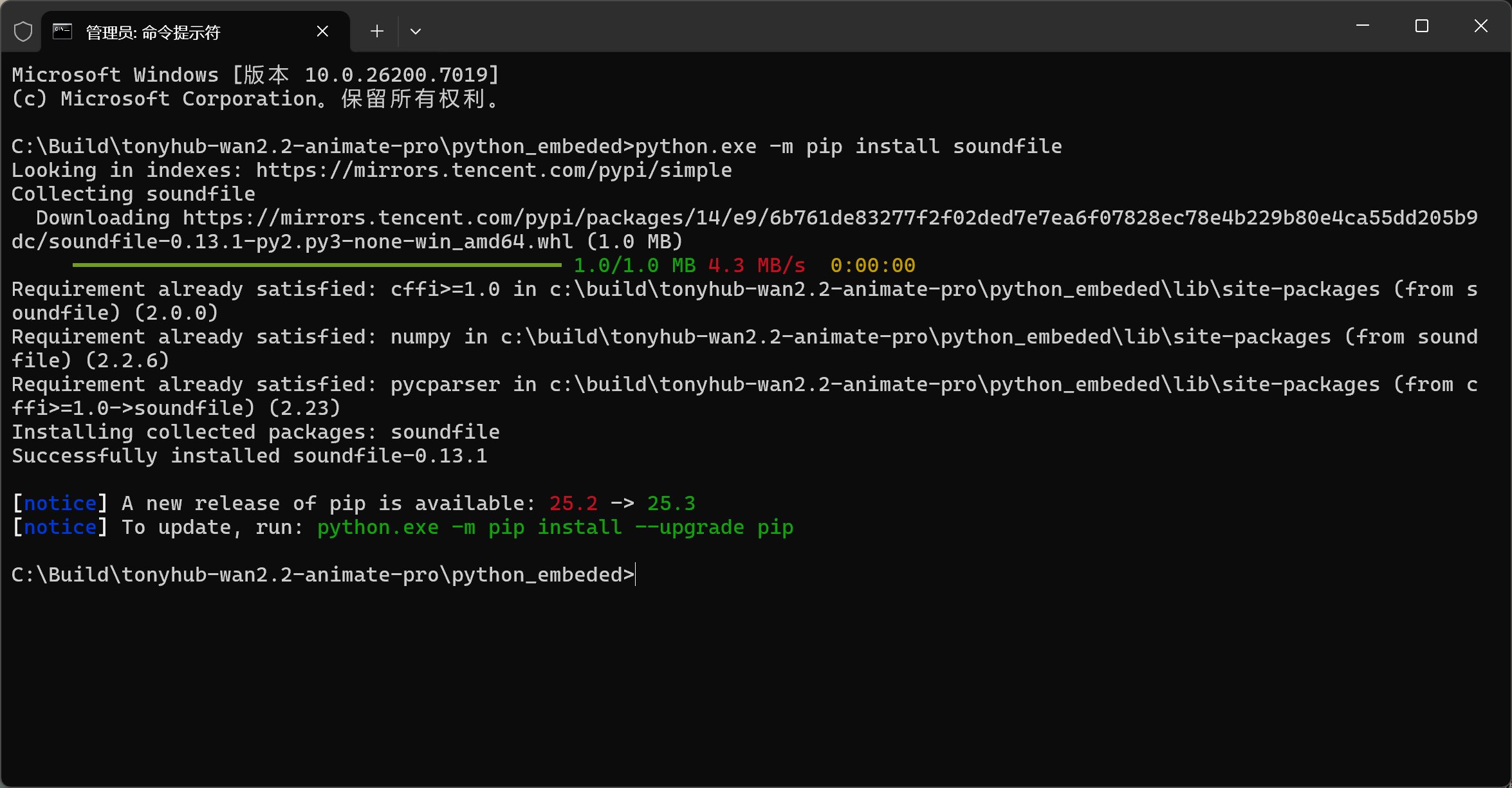Click the administrator shield icon
This screenshot has height=788, width=1512.
[x=23, y=32]
